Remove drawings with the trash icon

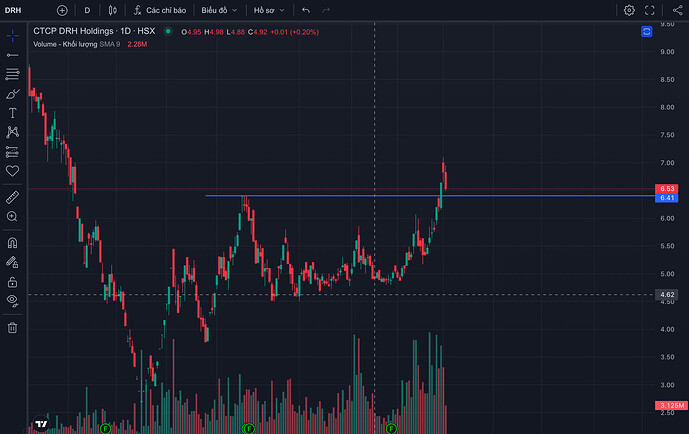pos(12,328)
